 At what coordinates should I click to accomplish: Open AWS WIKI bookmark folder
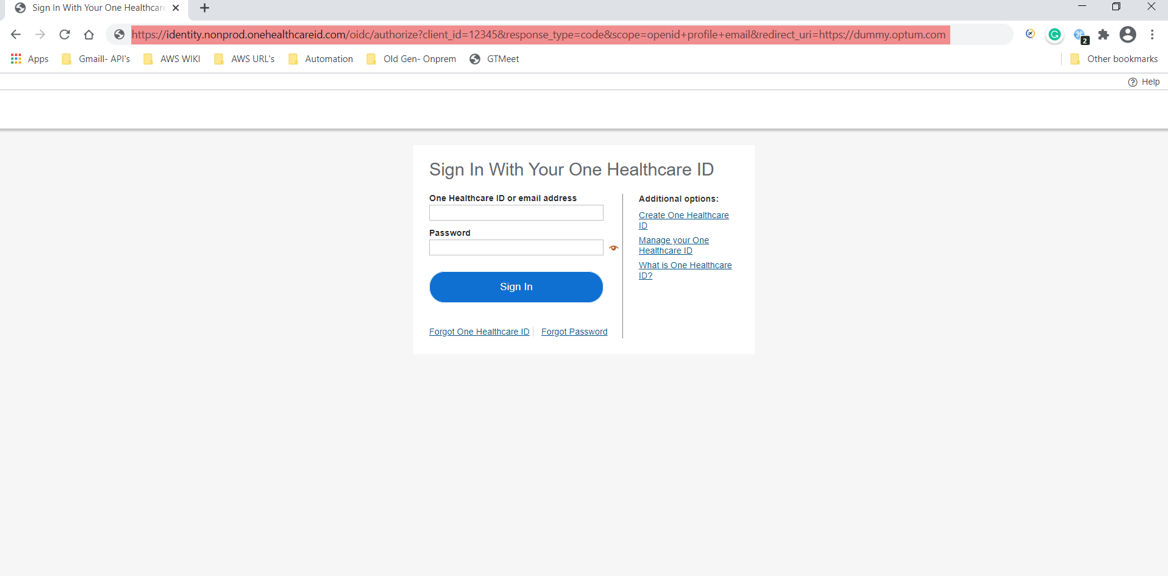[x=171, y=59]
